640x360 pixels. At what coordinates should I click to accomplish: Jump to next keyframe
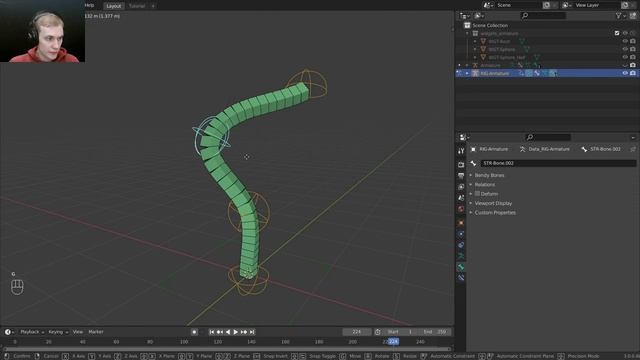pos(244,332)
